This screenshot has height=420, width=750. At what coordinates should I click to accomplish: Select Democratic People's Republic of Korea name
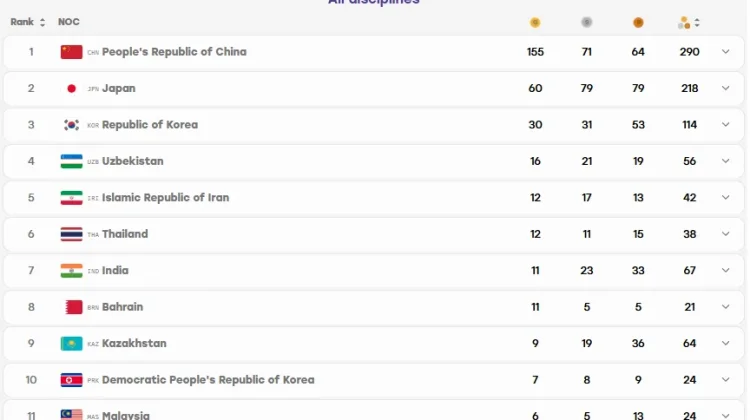coord(208,380)
